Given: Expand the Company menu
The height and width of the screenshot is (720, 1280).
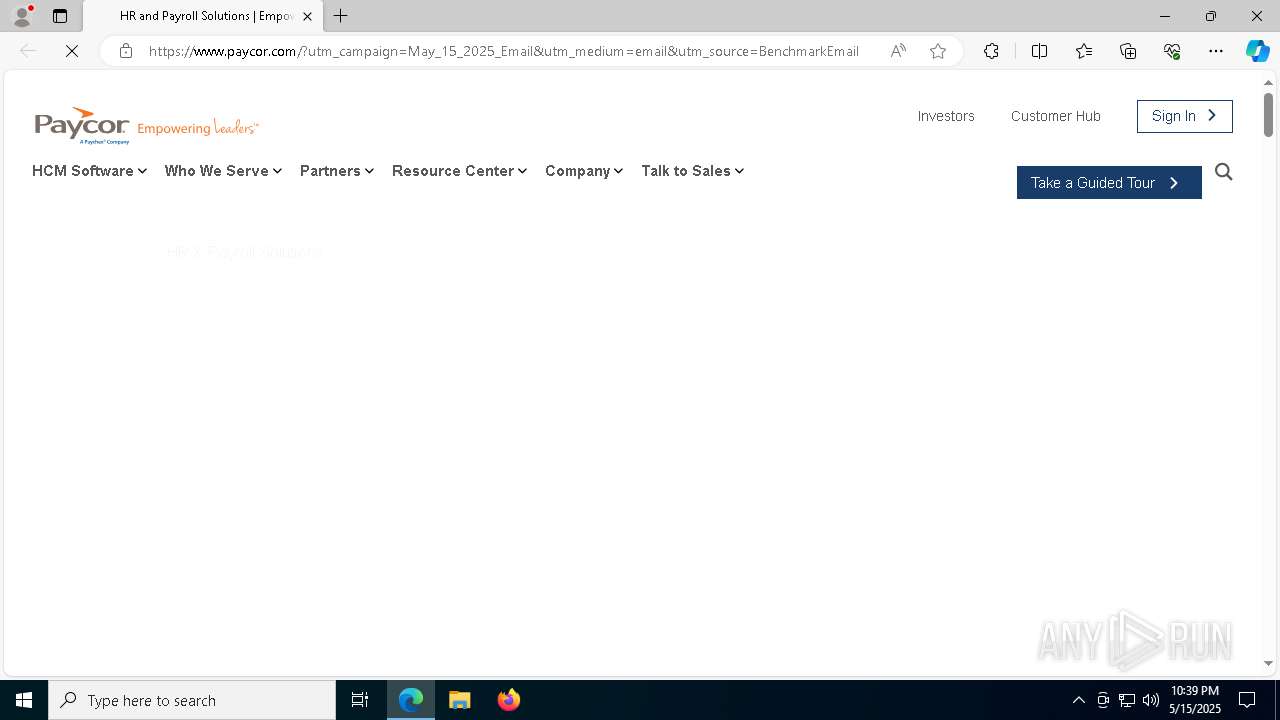Looking at the screenshot, I should coord(584,171).
